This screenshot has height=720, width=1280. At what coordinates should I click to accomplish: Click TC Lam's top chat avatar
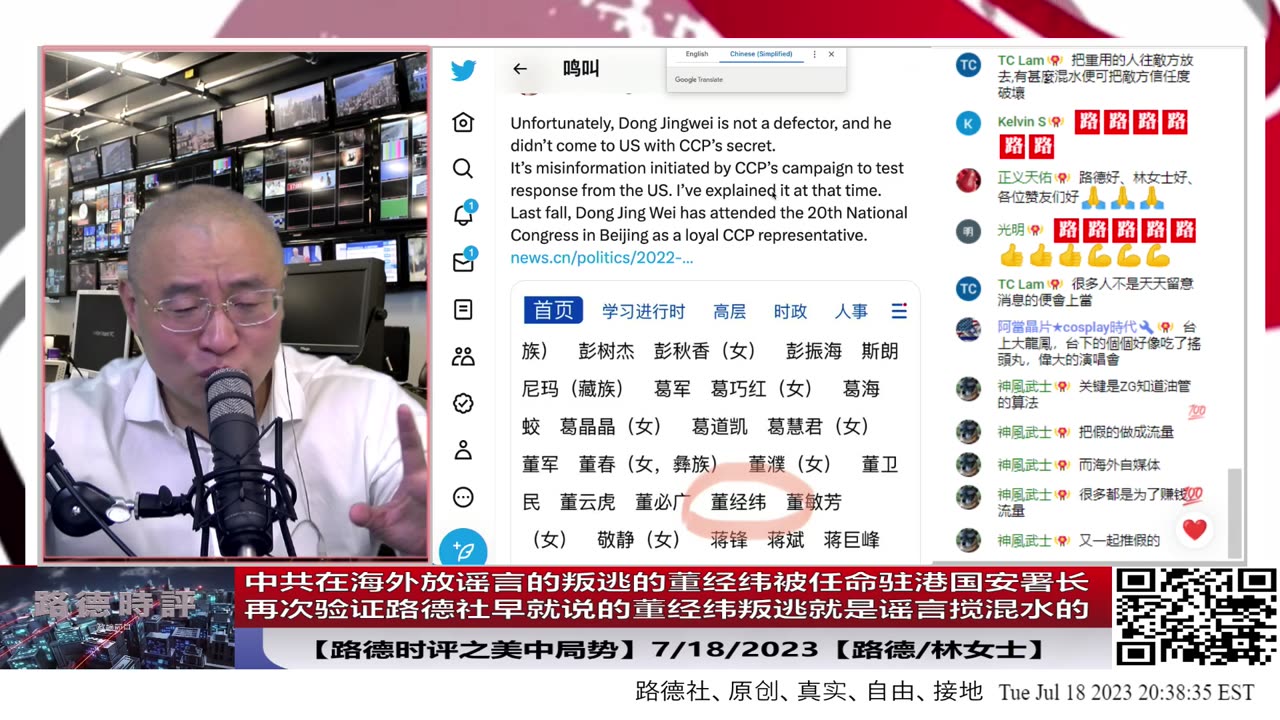pyautogui.click(x=968, y=65)
